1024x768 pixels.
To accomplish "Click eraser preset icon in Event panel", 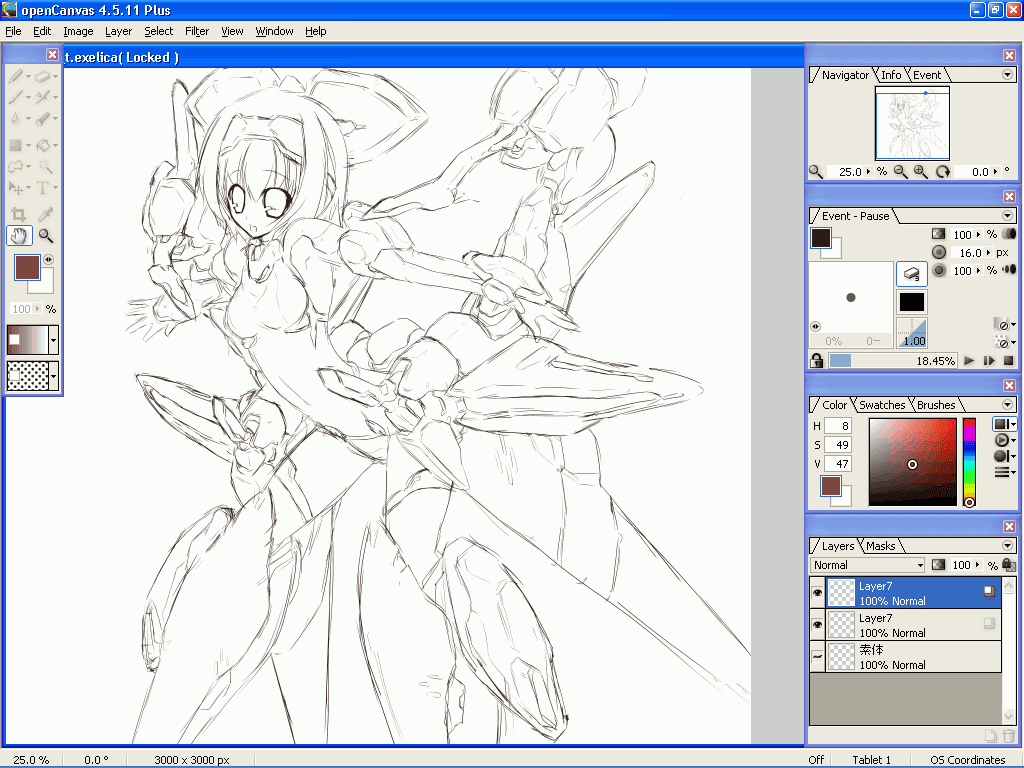I will click(x=912, y=274).
